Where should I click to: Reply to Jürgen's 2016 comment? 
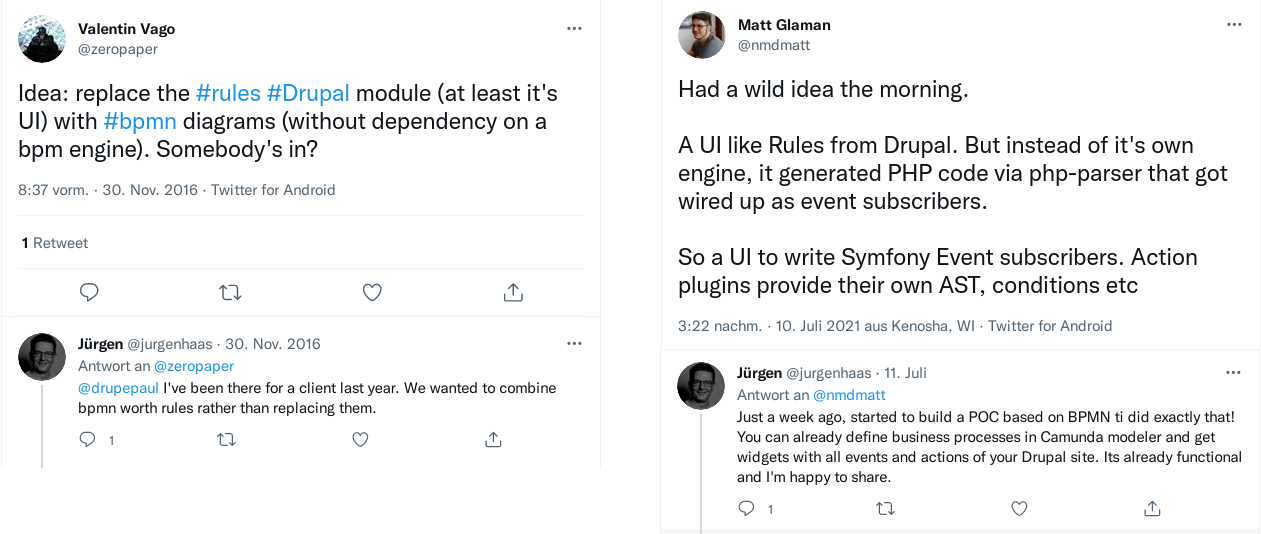coord(88,439)
